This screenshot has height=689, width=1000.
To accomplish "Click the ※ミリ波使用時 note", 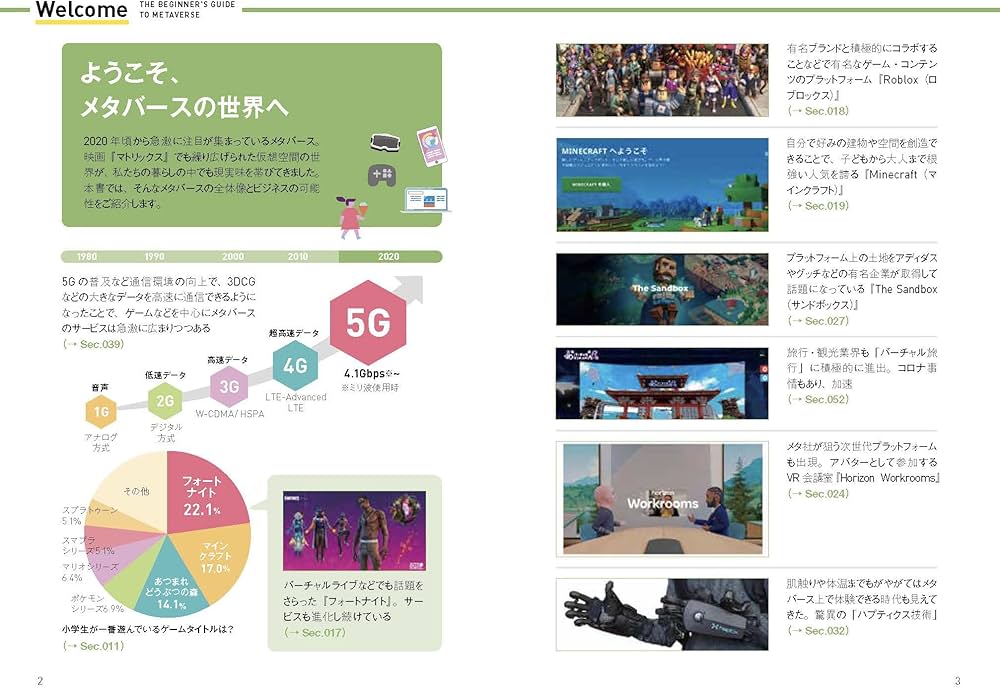I will [370, 388].
